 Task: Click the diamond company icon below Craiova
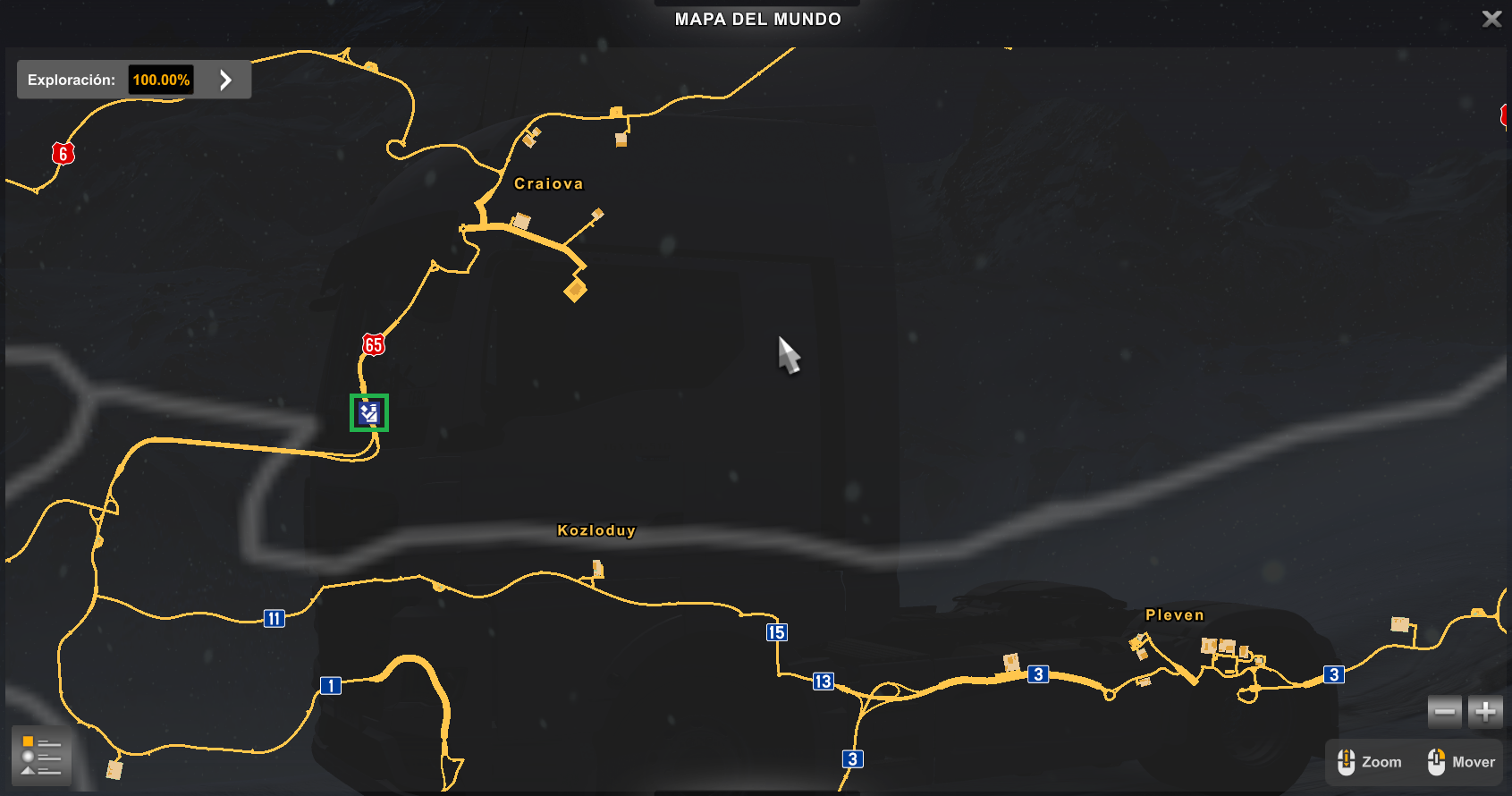[x=575, y=289]
